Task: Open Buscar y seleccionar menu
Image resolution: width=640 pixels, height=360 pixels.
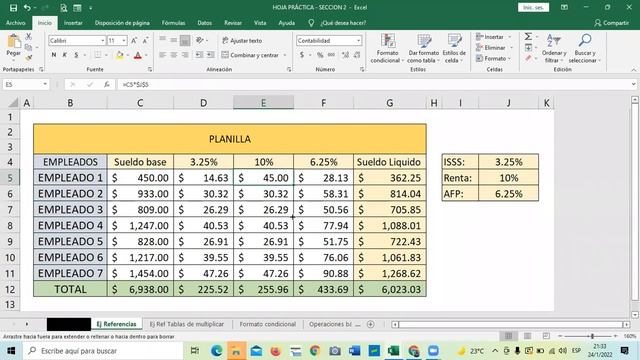Action: [584, 48]
